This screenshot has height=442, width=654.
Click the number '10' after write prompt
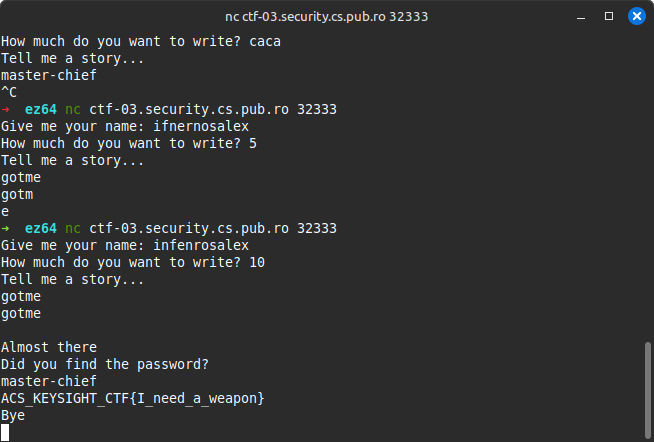(x=257, y=262)
